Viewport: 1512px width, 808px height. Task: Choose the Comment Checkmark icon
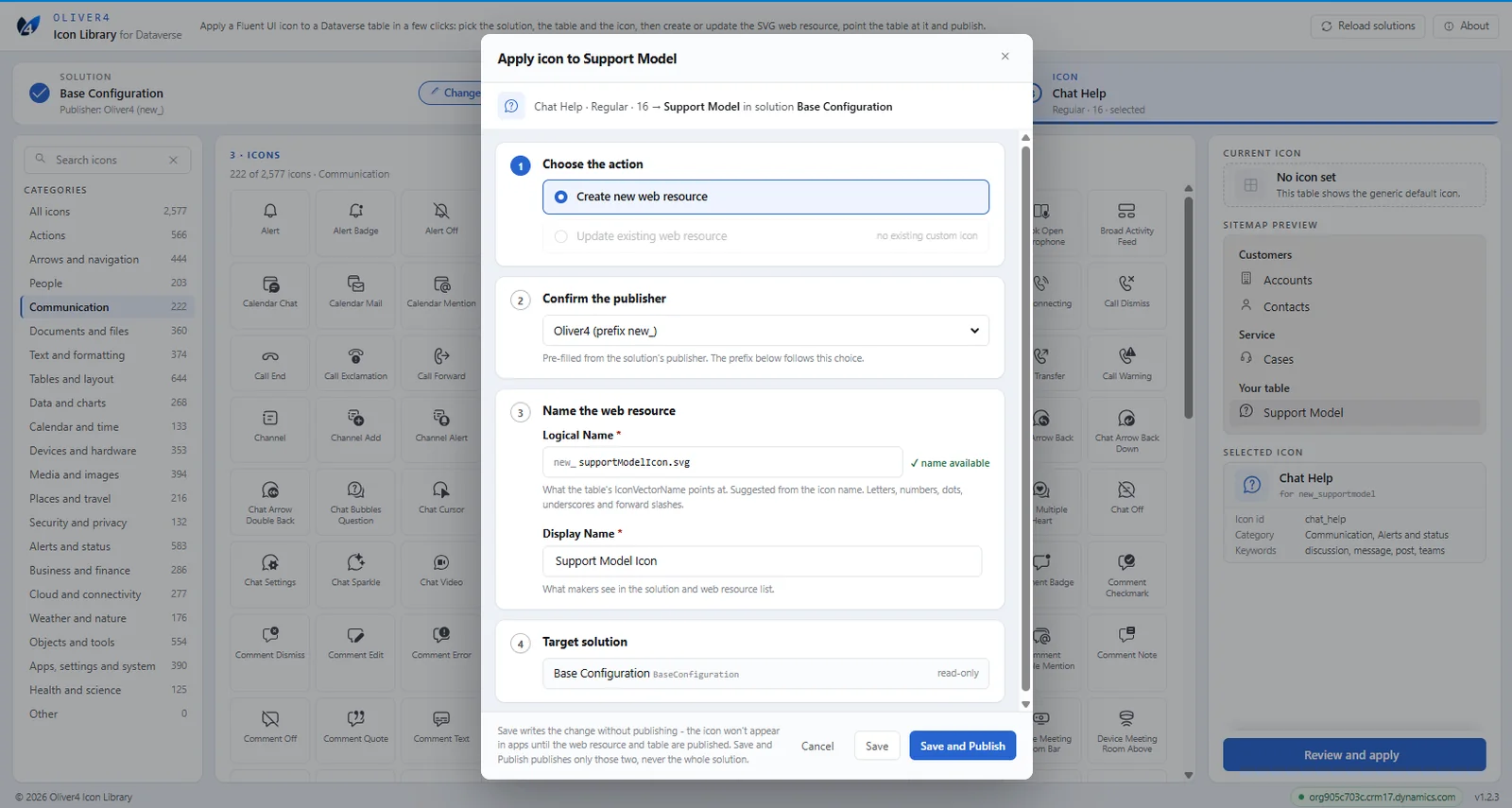(x=1126, y=574)
